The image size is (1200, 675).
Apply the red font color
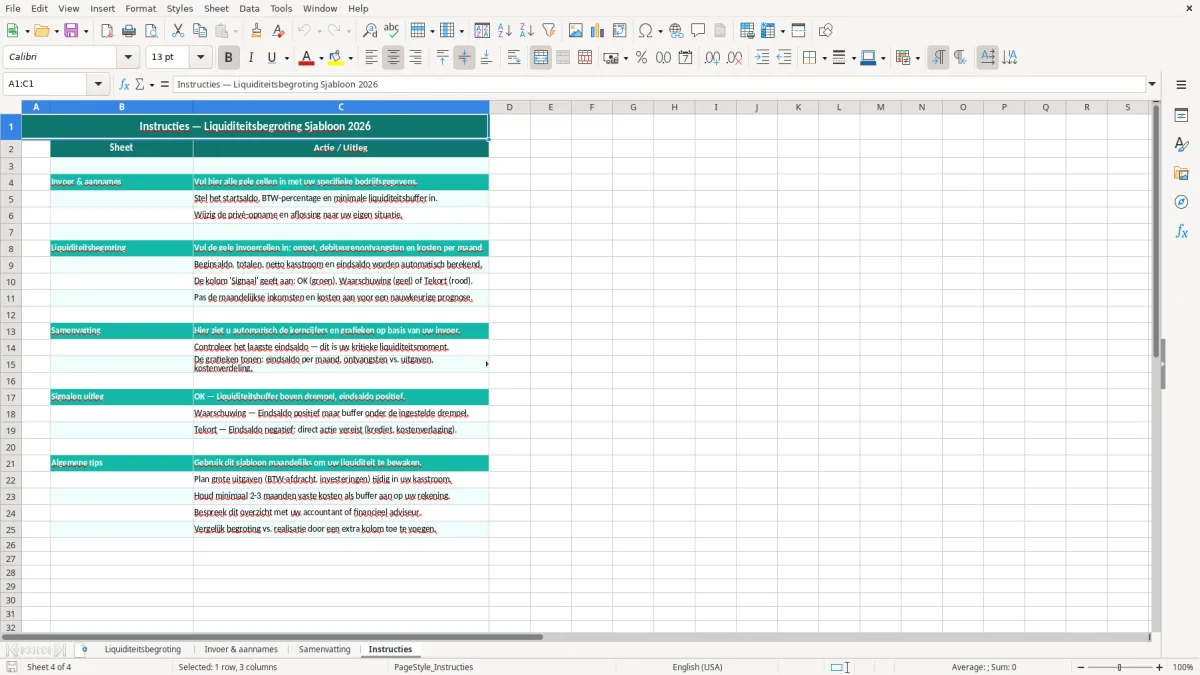(307, 58)
